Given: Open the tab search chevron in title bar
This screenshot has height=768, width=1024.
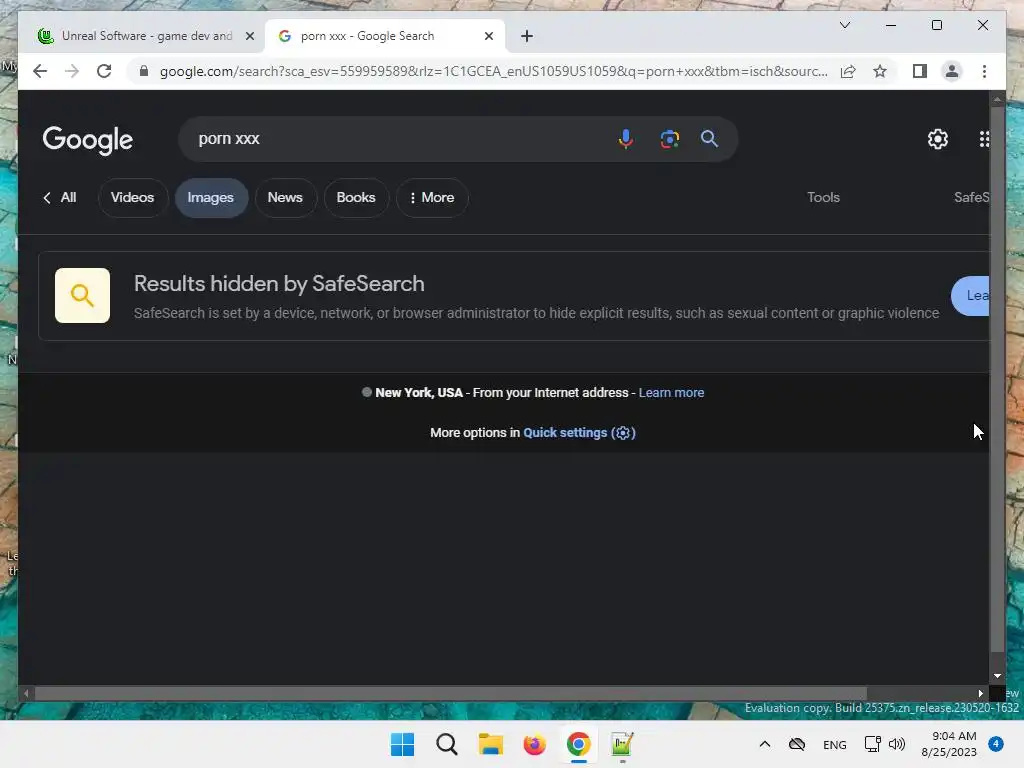Looking at the screenshot, I should (x=844, y=25).
